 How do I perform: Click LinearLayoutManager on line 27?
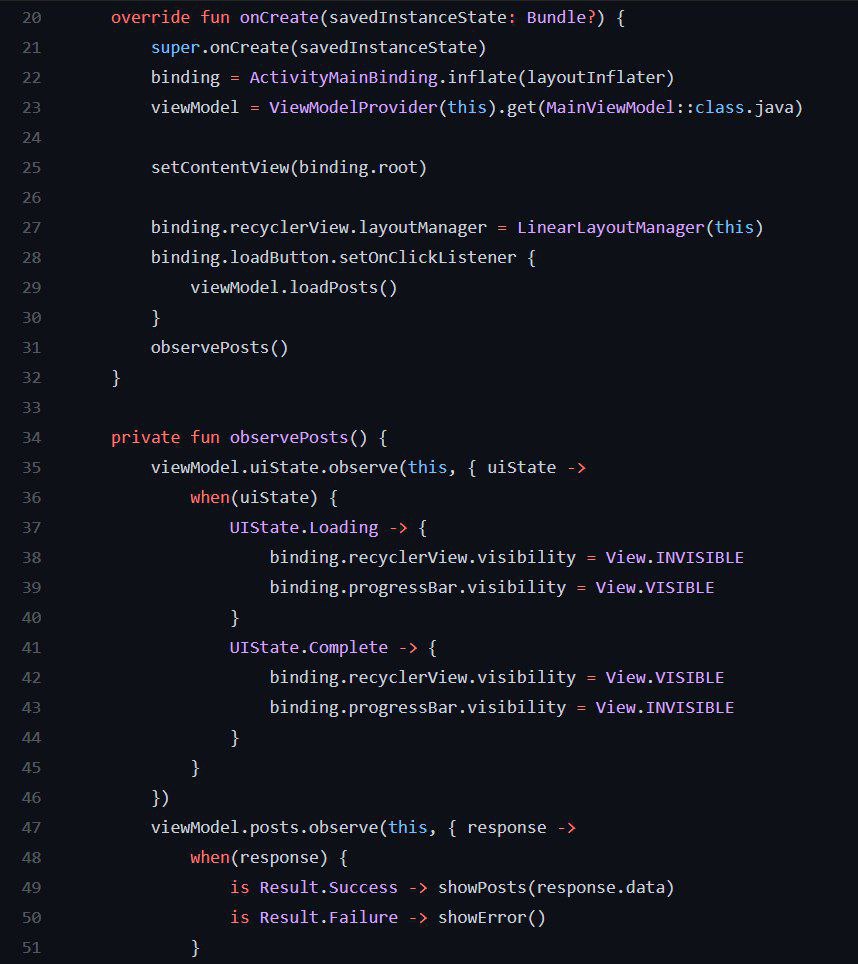pyautogui.click(x=611, y=227)
